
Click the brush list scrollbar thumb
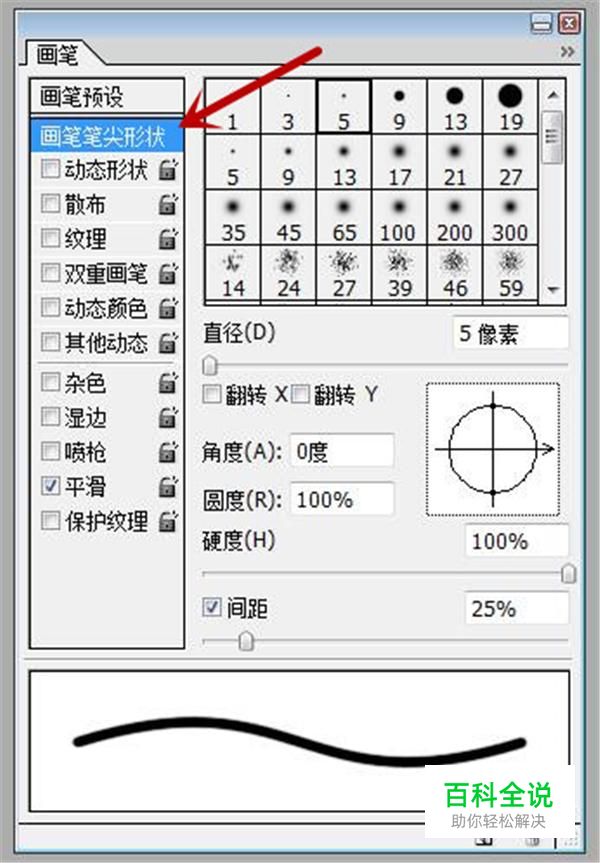553,136
